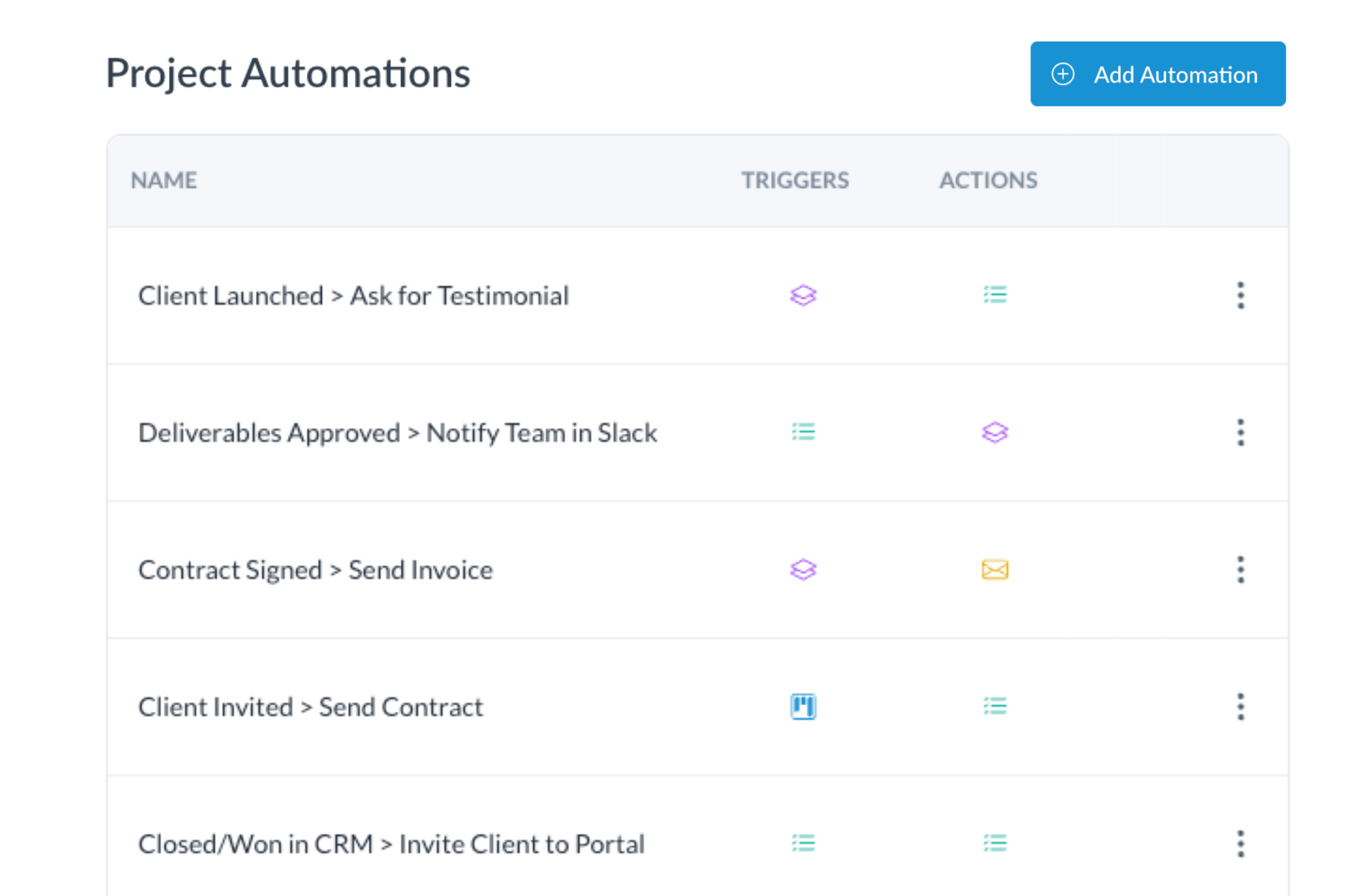Open the three-dot menu for Client Launched automation
The image size is (1370, 896).
point(1241,295)
